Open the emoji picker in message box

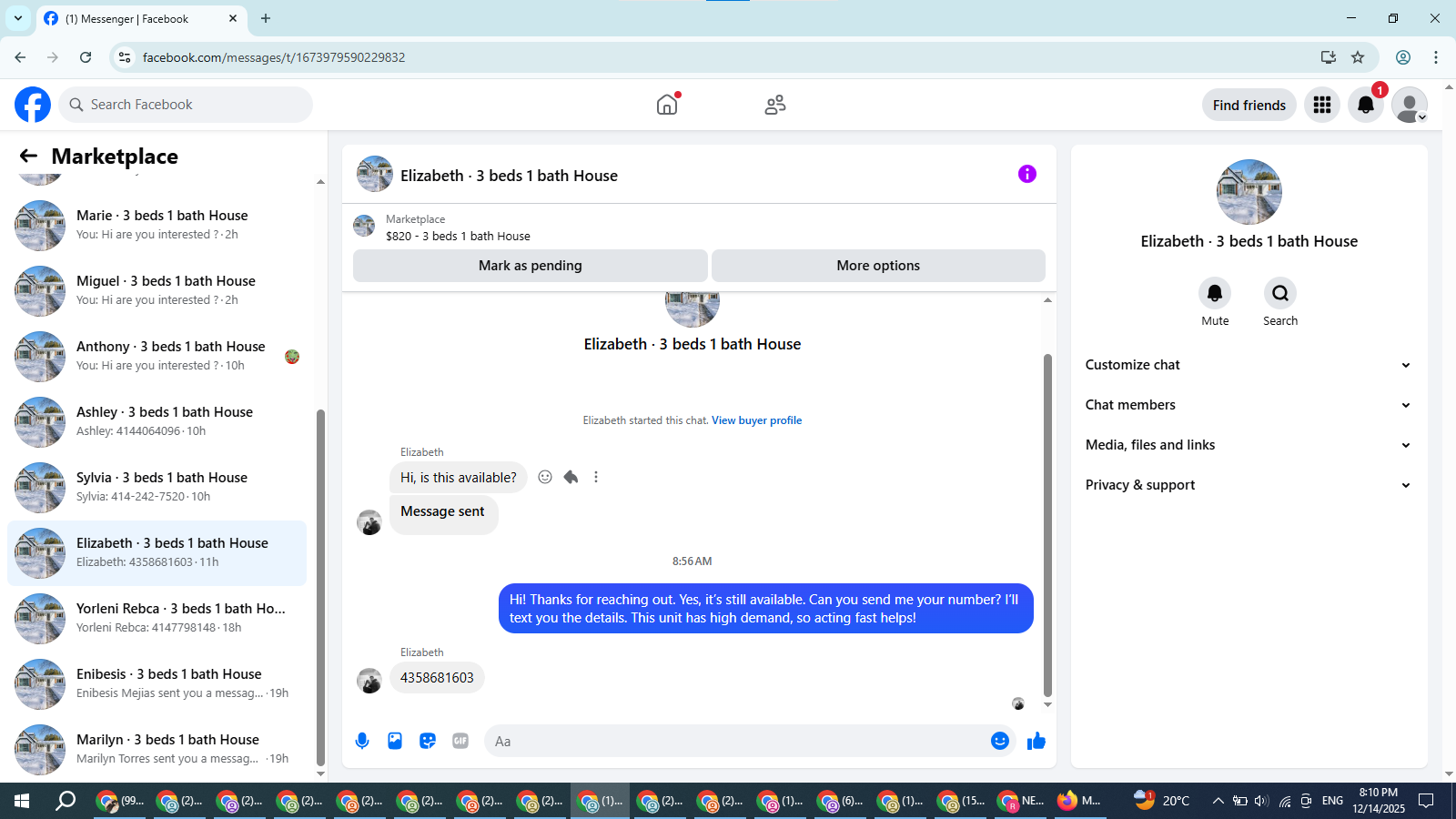(x=1000, y=741)
